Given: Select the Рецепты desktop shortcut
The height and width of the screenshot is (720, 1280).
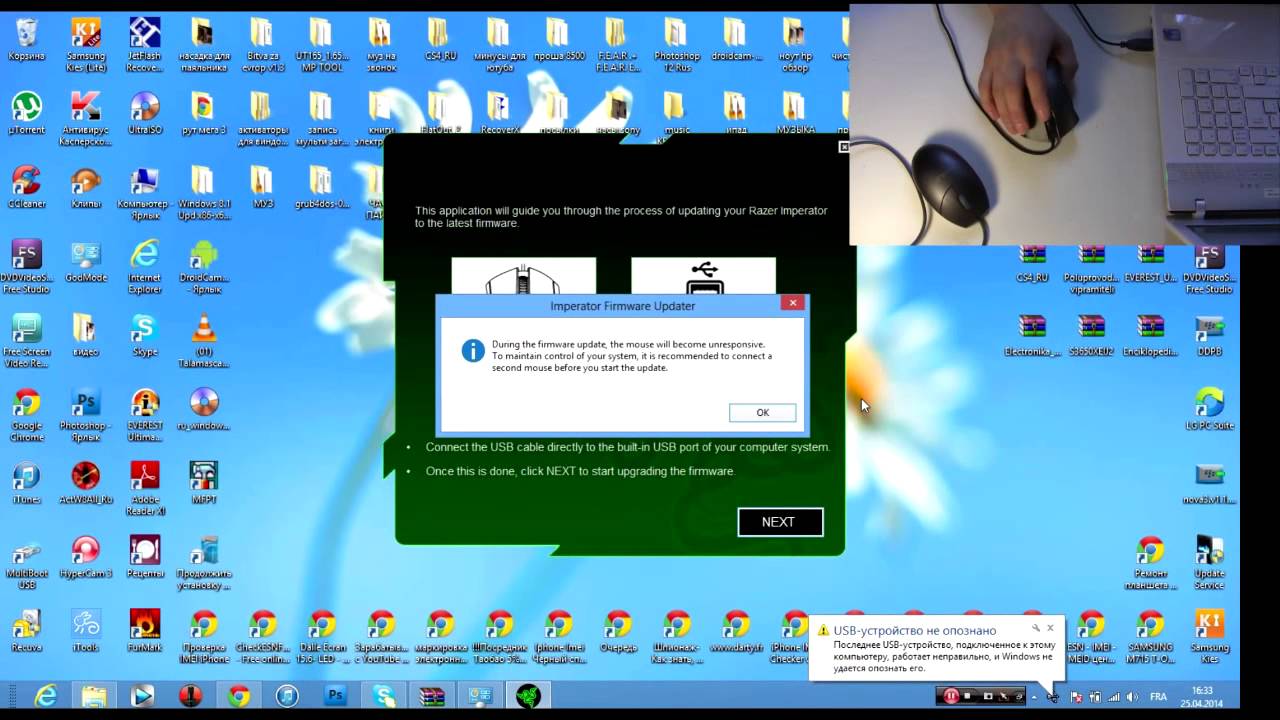Looking at the screenshot, I should (145, 557).
